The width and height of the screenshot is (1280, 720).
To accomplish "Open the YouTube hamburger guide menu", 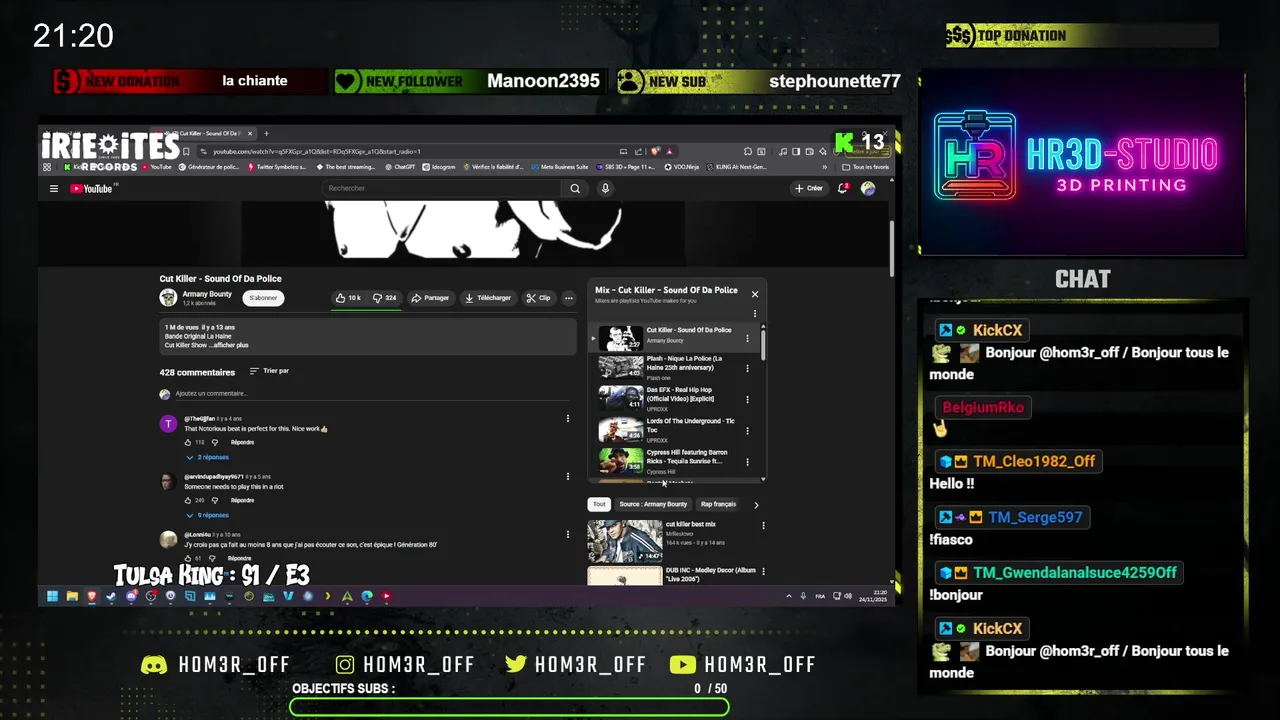I will click(54, 188).
